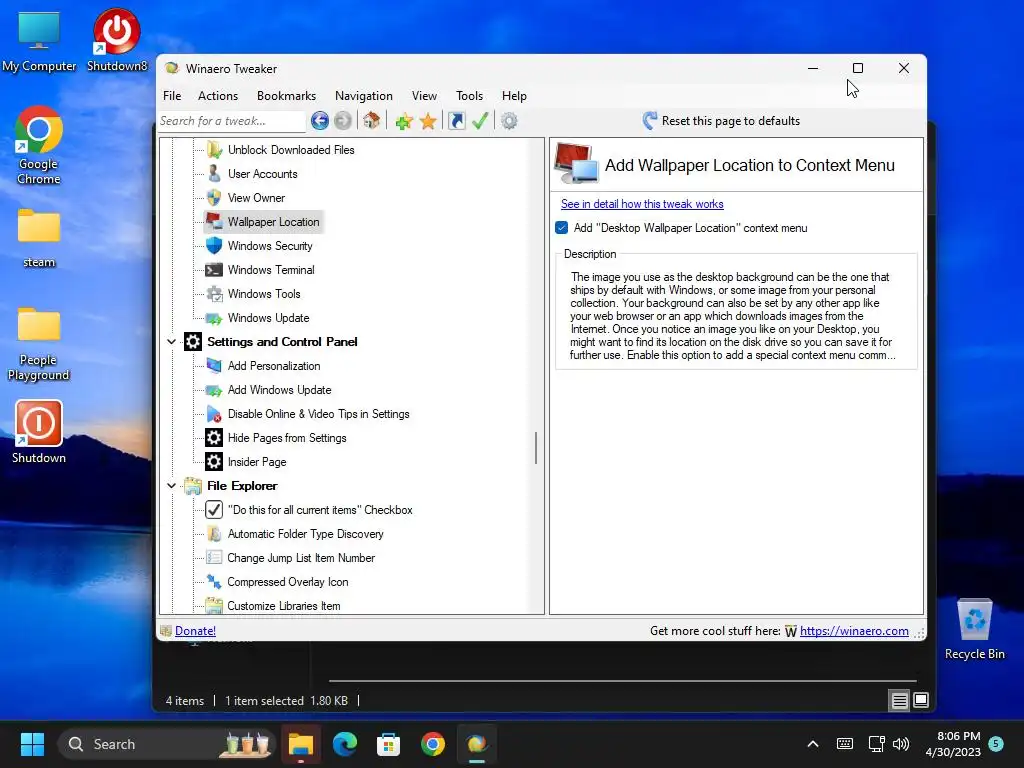1024x768 pixels.
Task: Click the View Owner shield icon
Action: coord(214,198)
